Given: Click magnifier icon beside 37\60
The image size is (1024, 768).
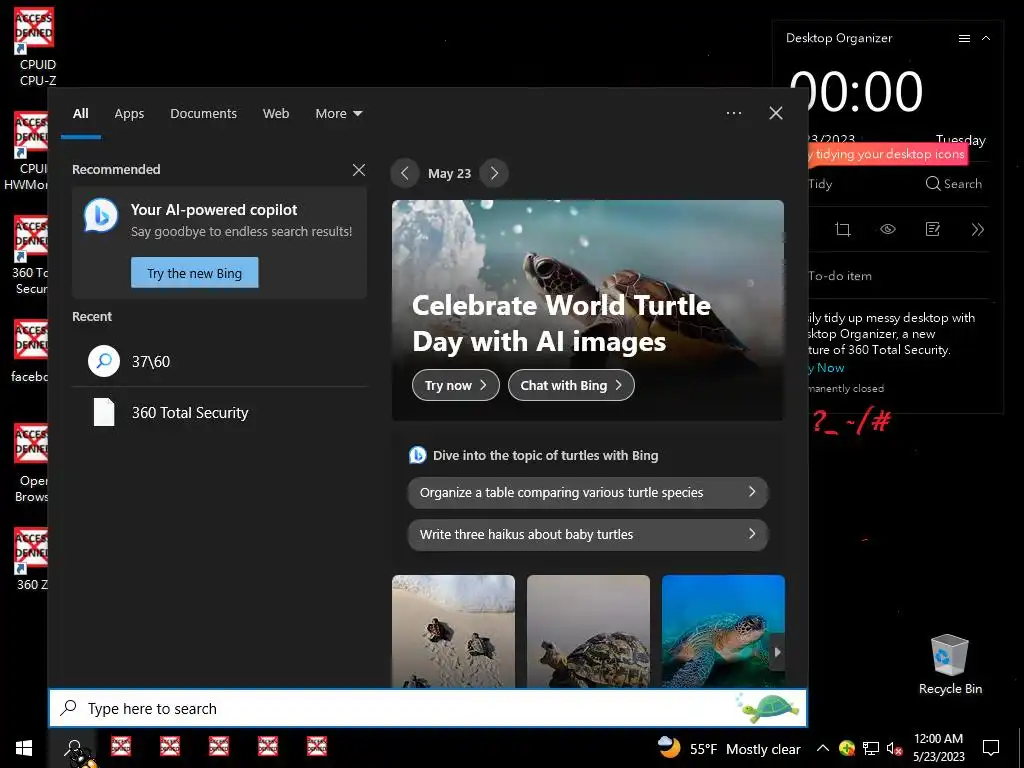Looking at the screenshot, I should point(104,361).
